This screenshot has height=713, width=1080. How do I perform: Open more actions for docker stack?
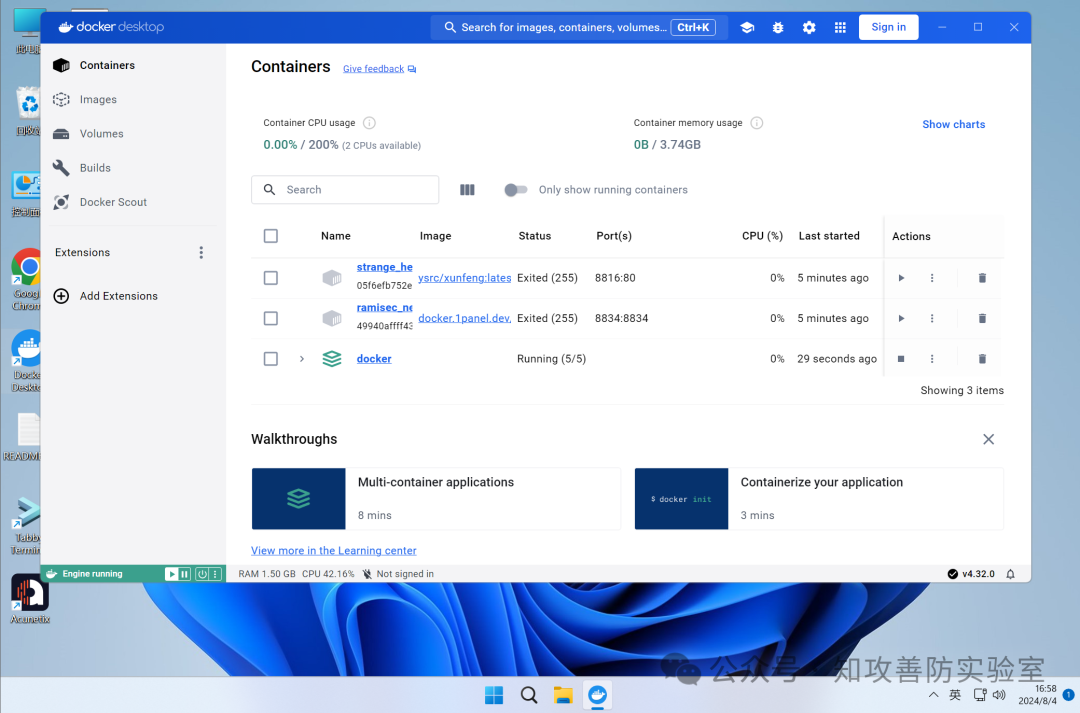pyautogui.click(x=932, y=359)
